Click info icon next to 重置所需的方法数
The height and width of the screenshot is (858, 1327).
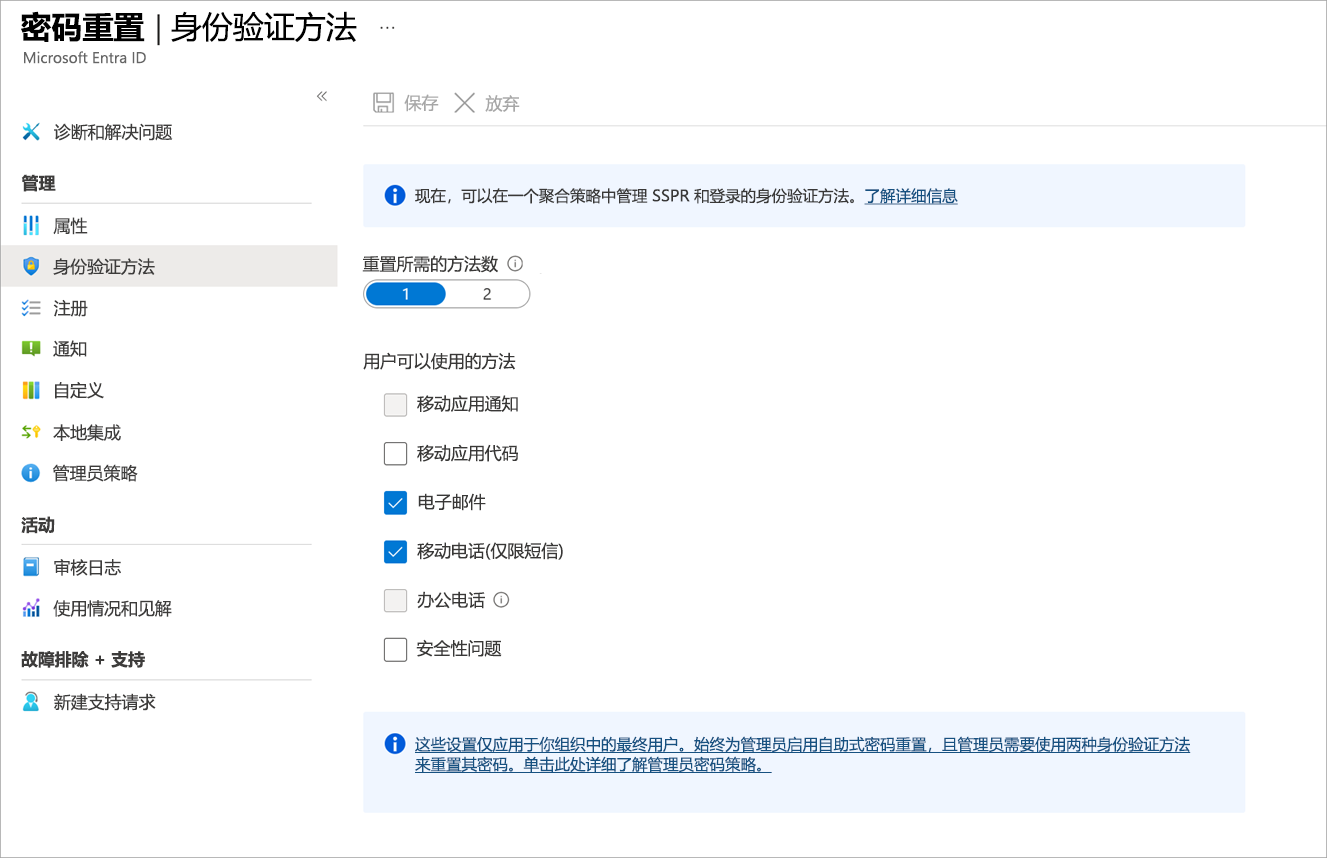point(516,264)
